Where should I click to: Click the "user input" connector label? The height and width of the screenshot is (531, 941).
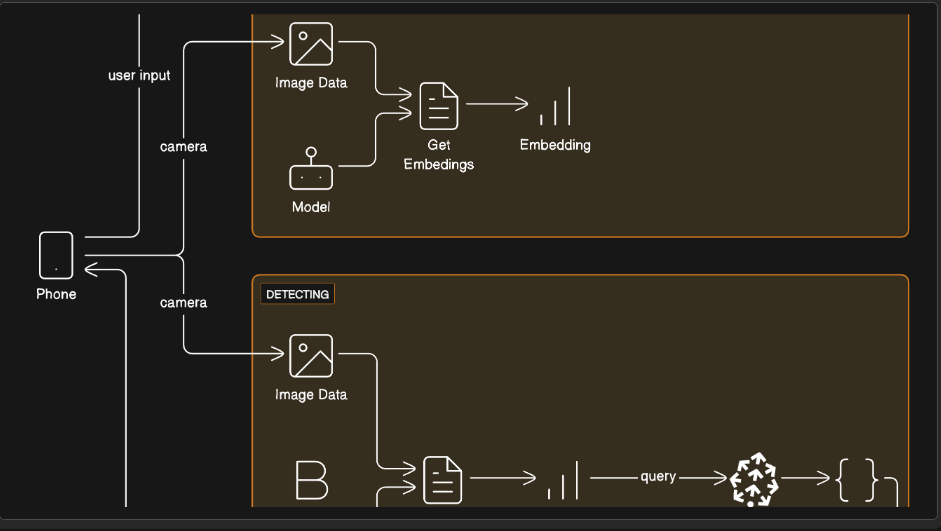click(x=139, y=75)
